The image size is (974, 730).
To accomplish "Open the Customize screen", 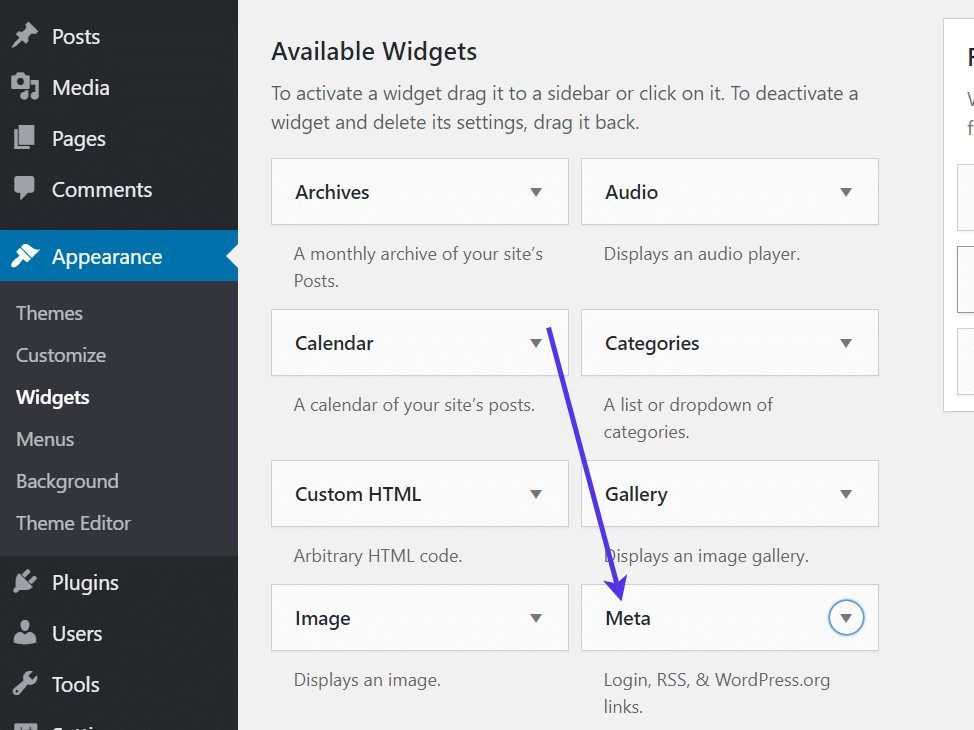I will click(60, 355).
